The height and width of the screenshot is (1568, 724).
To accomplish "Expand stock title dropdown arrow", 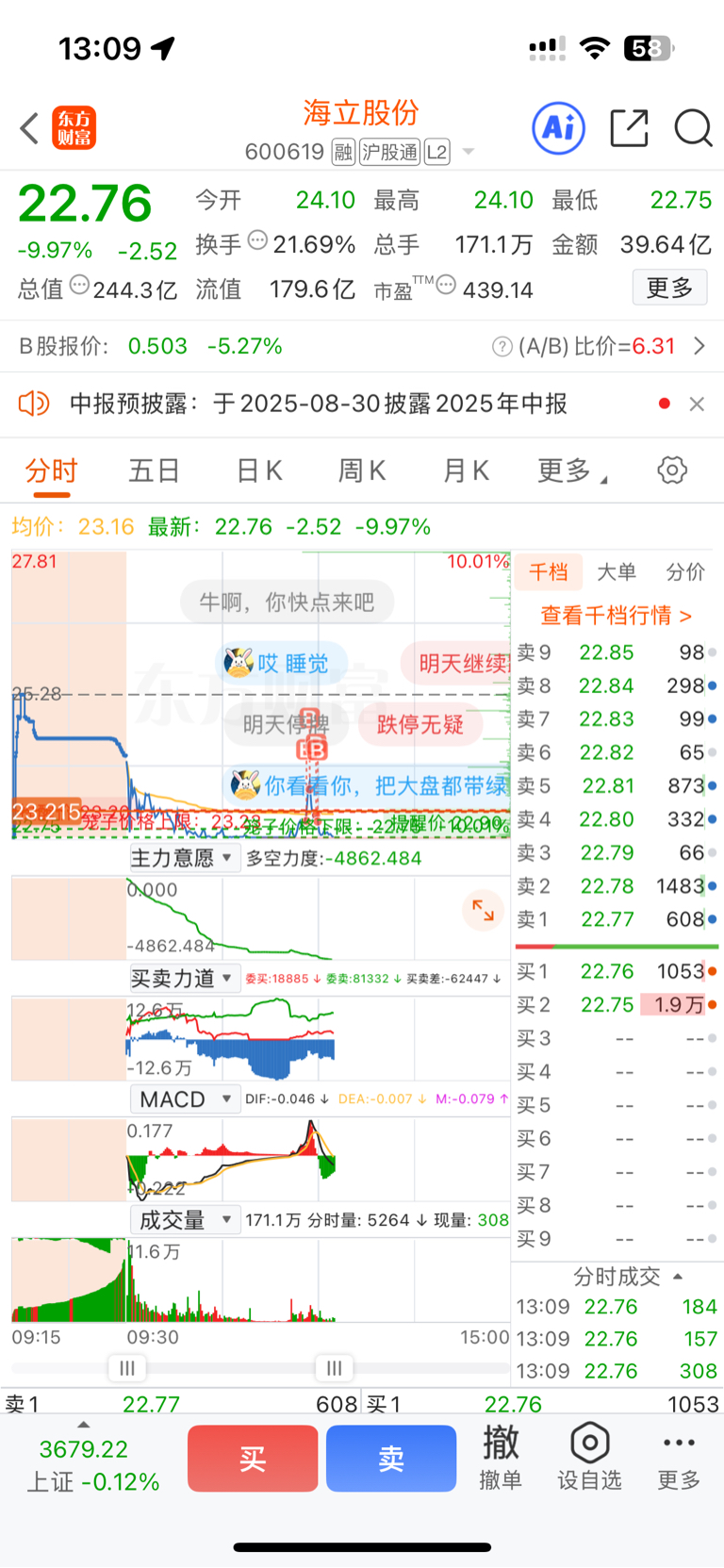I will [x=468, y=152].
